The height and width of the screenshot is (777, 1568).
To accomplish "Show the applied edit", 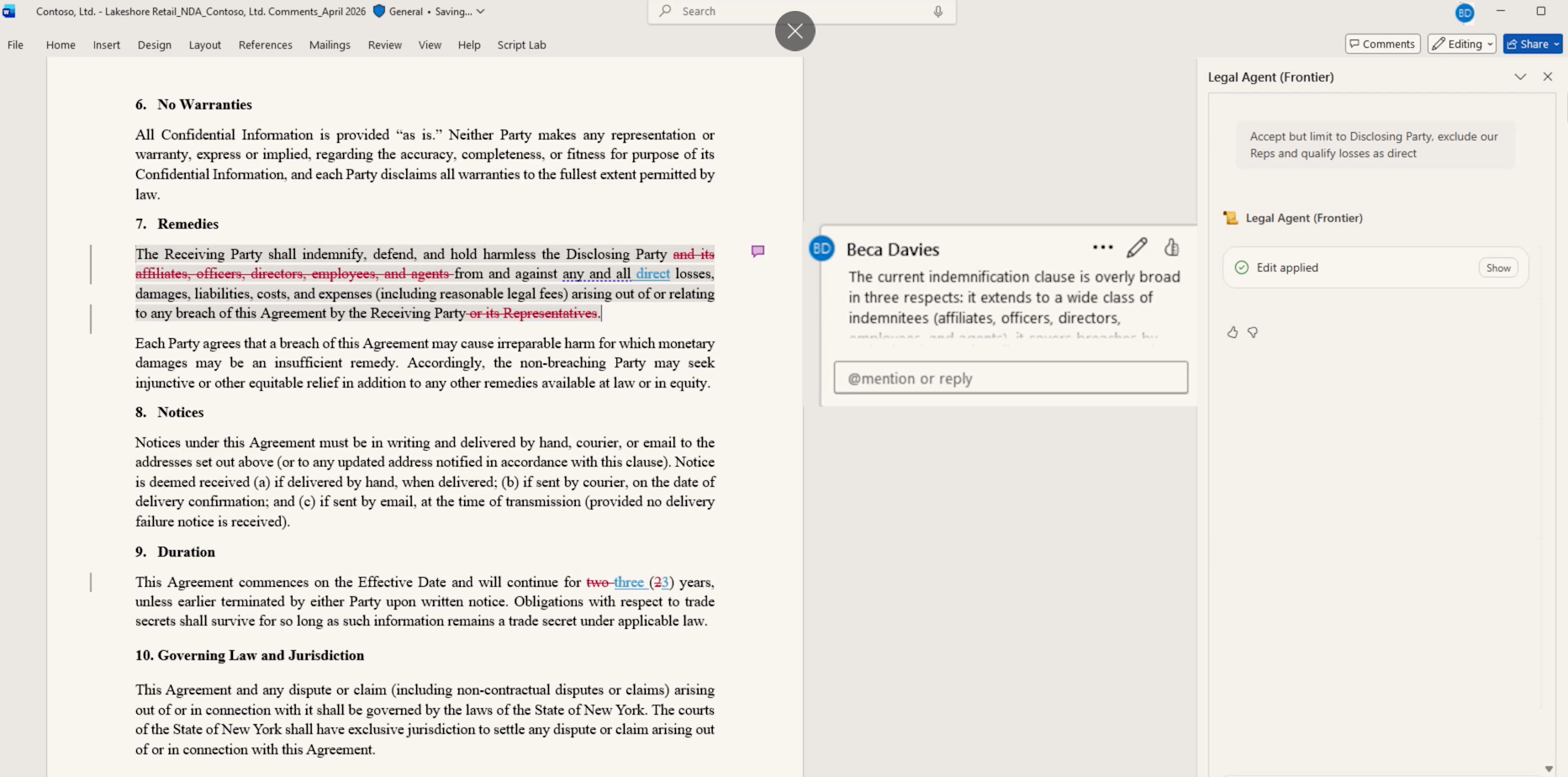I will click(1497, 267).
